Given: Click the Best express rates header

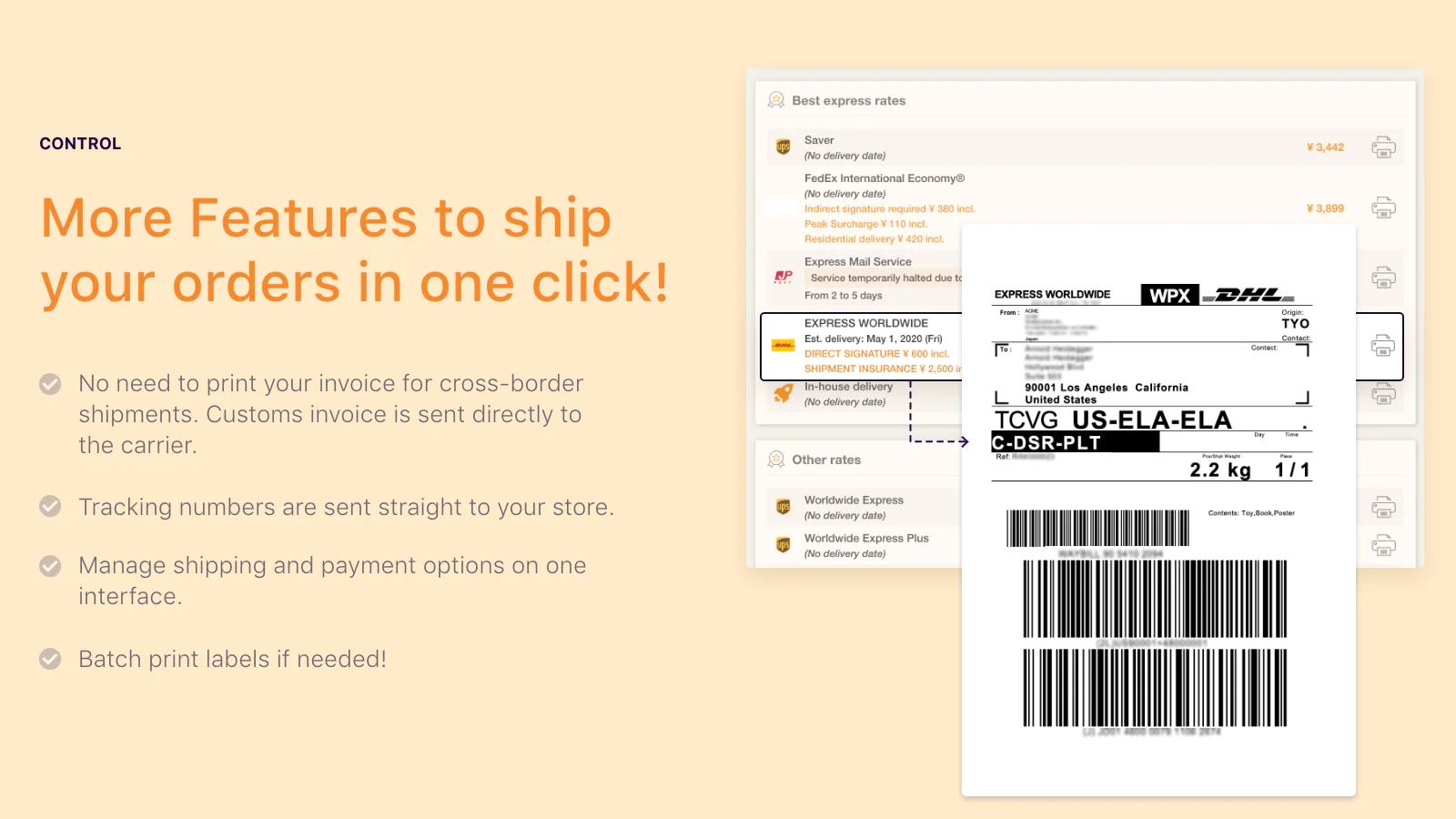Looking at the screenshot, I should point(848,100).
